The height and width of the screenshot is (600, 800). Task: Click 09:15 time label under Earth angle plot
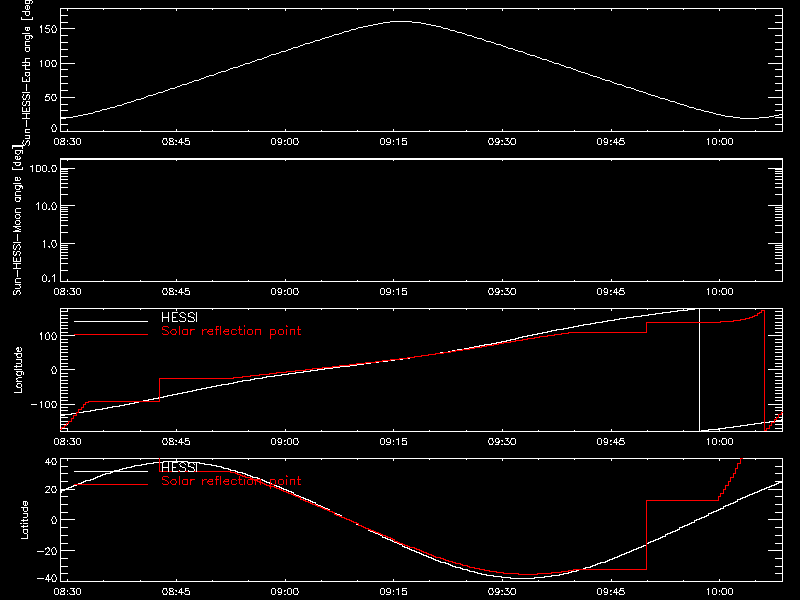pos(393,141)
